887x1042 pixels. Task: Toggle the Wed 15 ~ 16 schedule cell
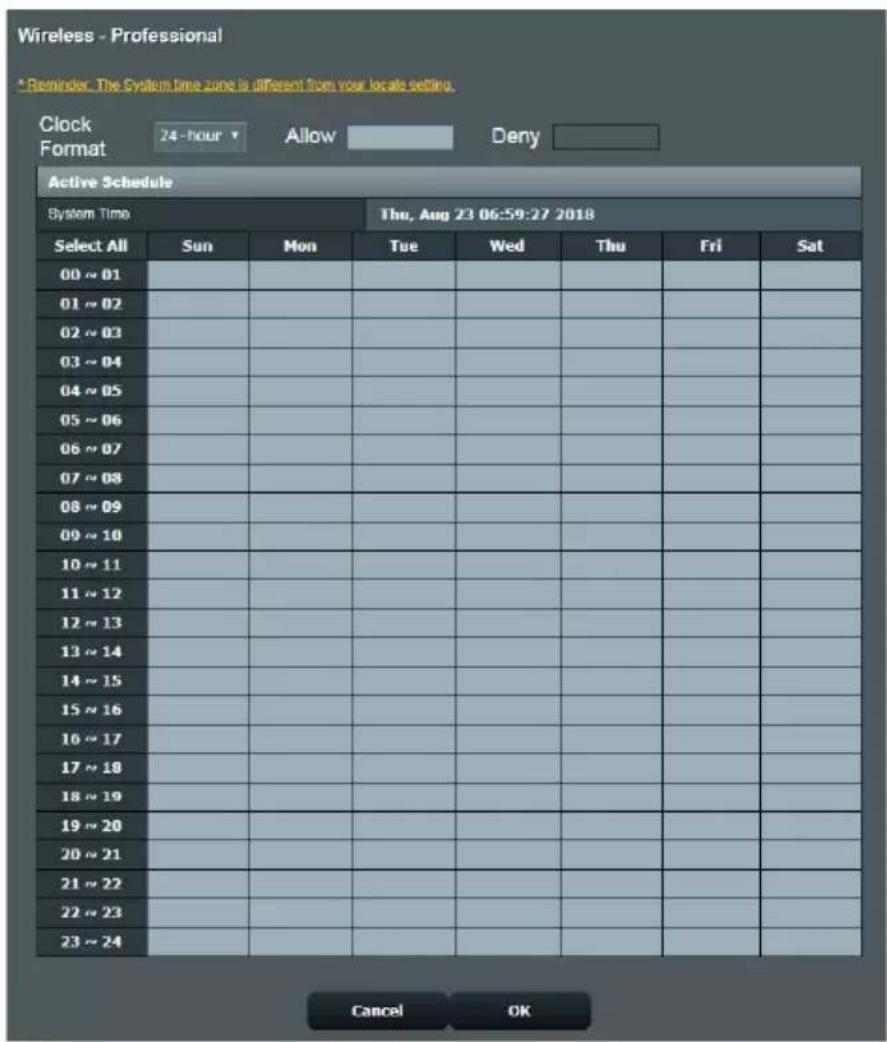coord(508,710)
